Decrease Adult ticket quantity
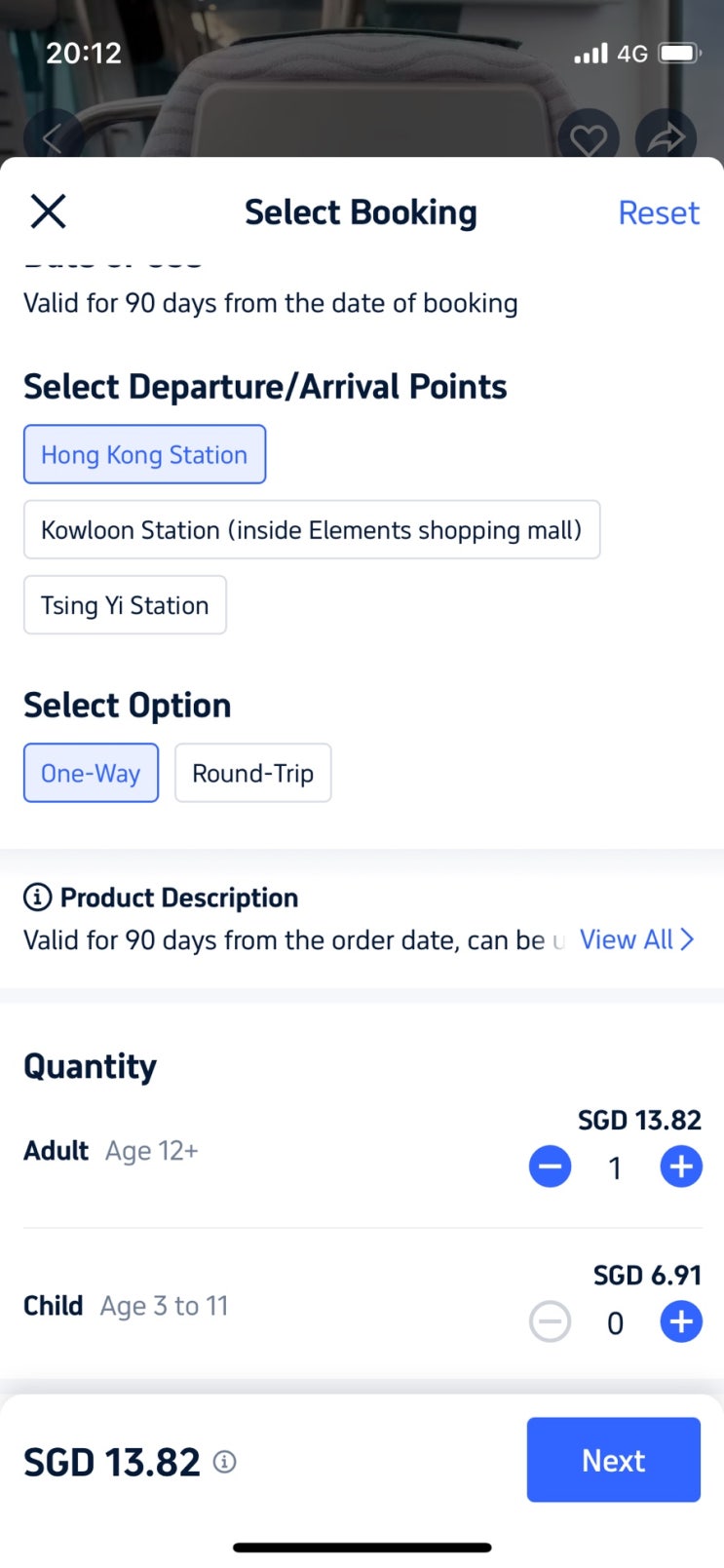This screenshot has height=1568, width=724. click(551, 1166)
